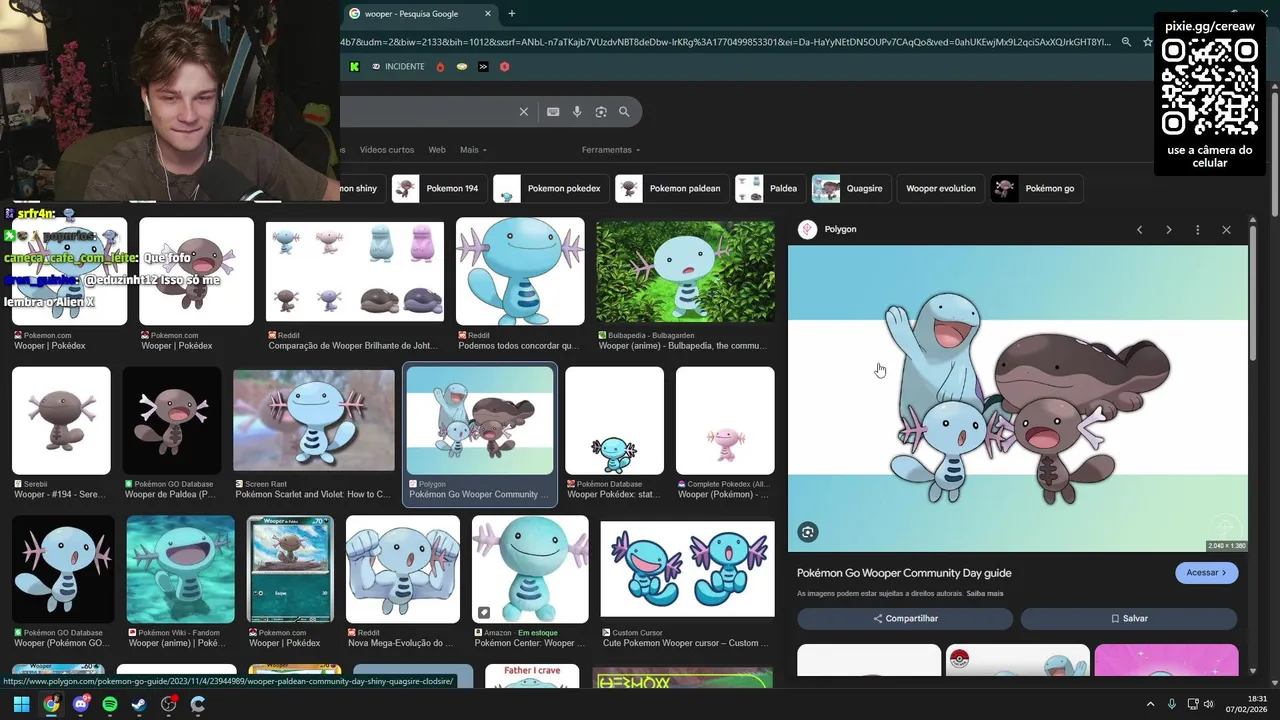Click the zoom icon in address bar
The image size is (1280, 720).
pos(1126,42)
